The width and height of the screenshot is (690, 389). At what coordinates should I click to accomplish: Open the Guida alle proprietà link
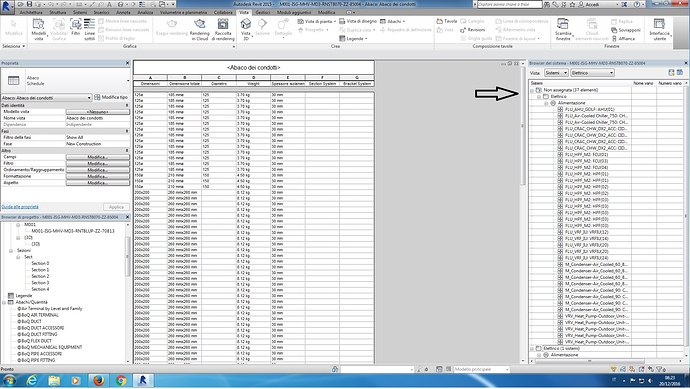pos(20,207)
